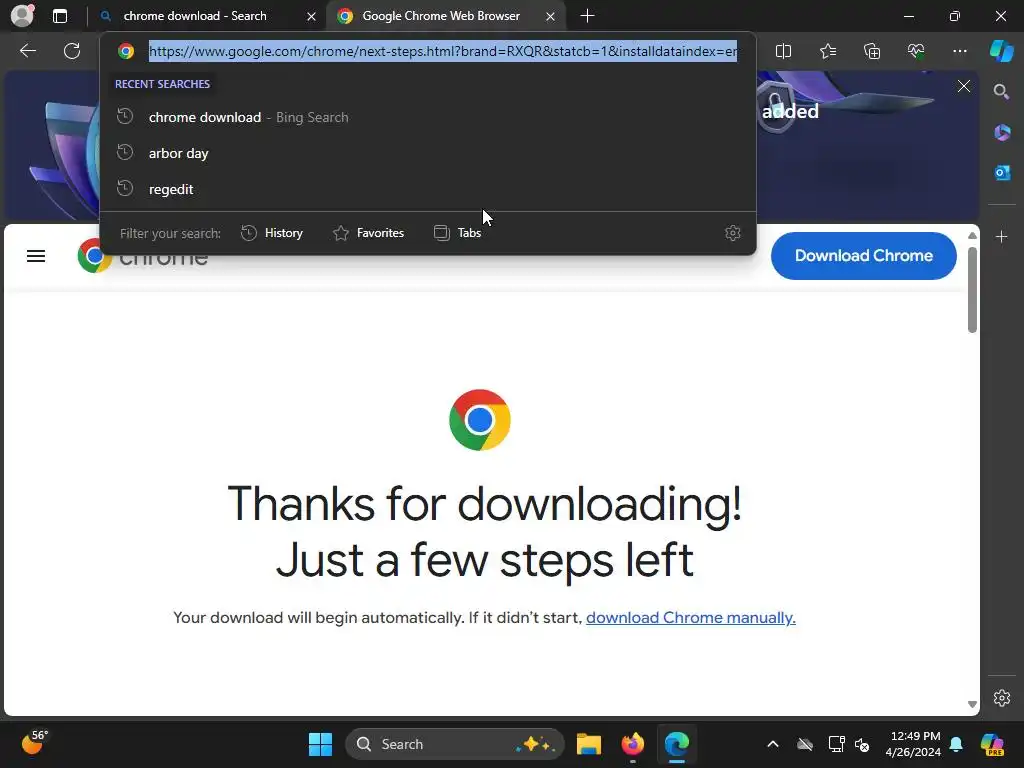The width and height of the screenshot is (1024, 768).
Task: Open the Windows Start menu
Action: (320, 744)
